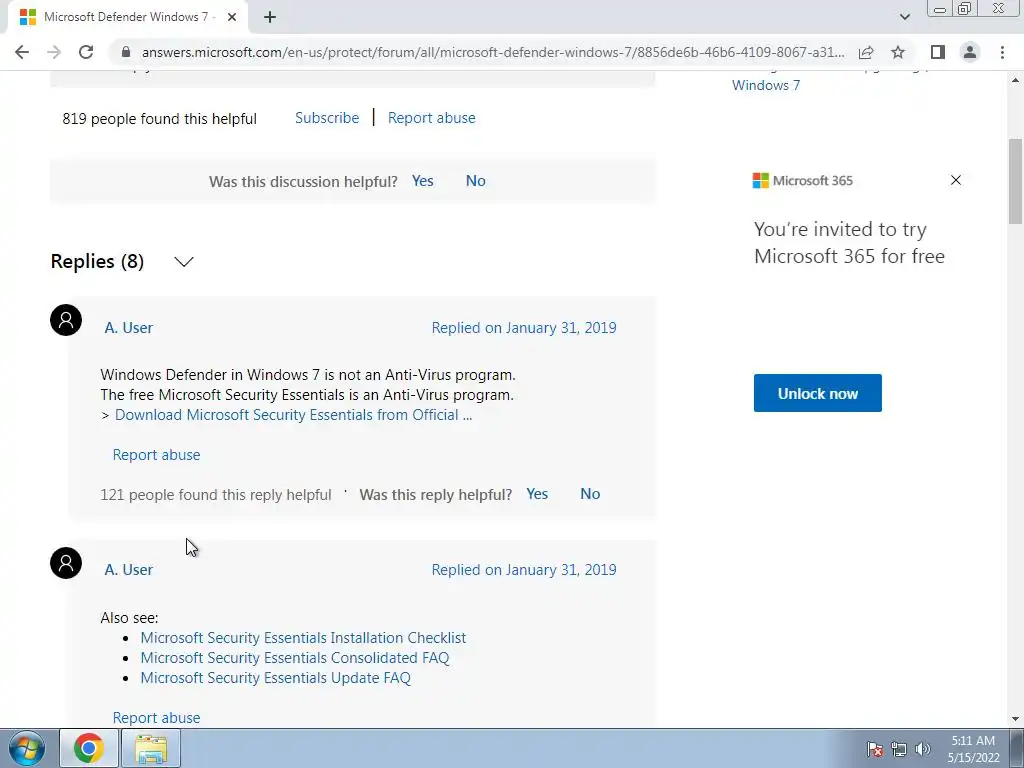1024x768 pixels.
Task: Click the Microsoft 365 logo
Action: [x=803, y=181]
